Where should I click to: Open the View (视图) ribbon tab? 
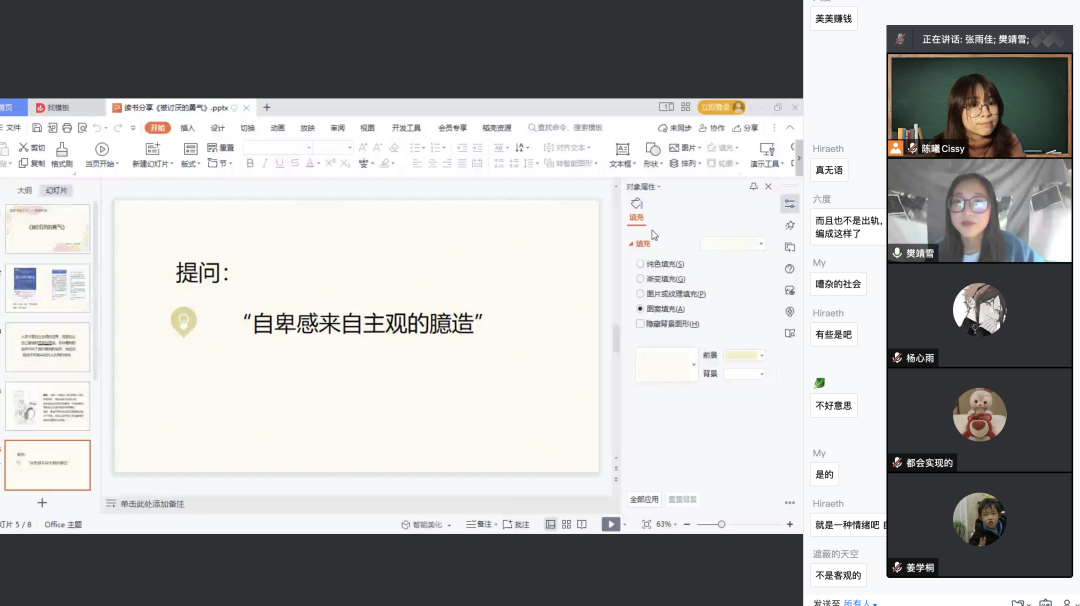tap(368, 128)
